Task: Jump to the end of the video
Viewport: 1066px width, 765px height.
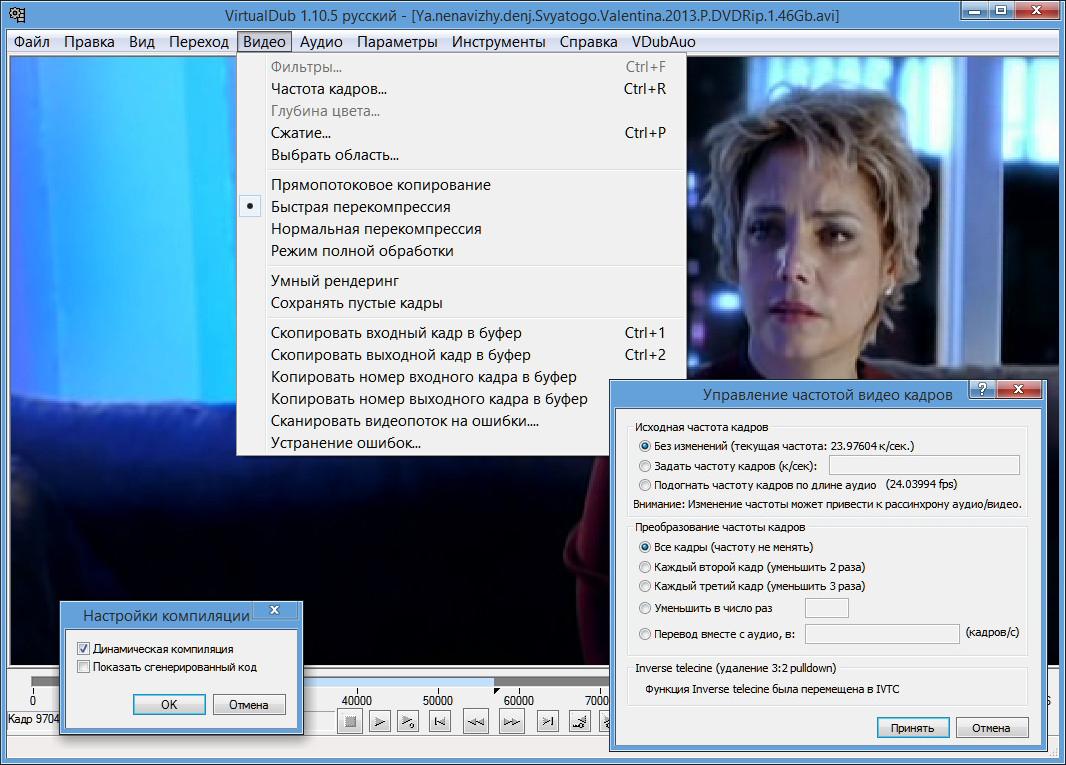Action: tap(547, 721)
